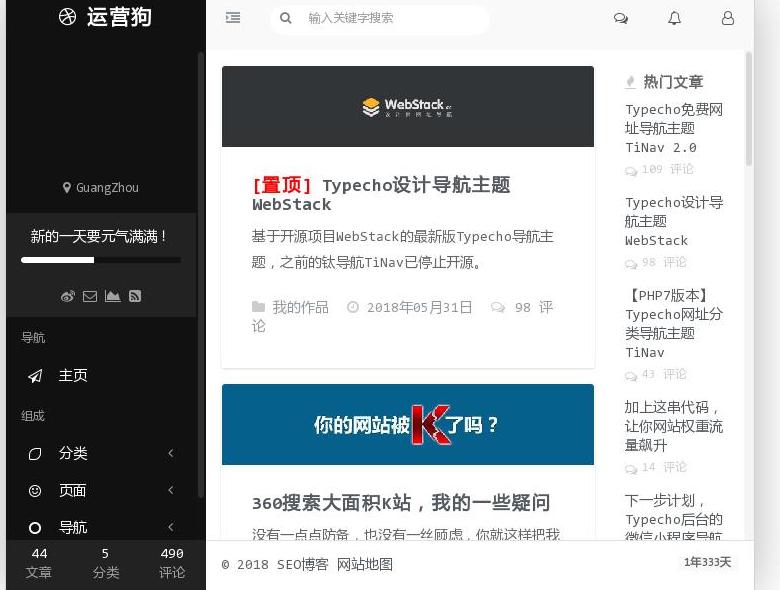The width and height of the screenshot is (780, 590).
Task: Open the article 360搜索大面积K站，我的一些疑问
Action: click(401, 502)
